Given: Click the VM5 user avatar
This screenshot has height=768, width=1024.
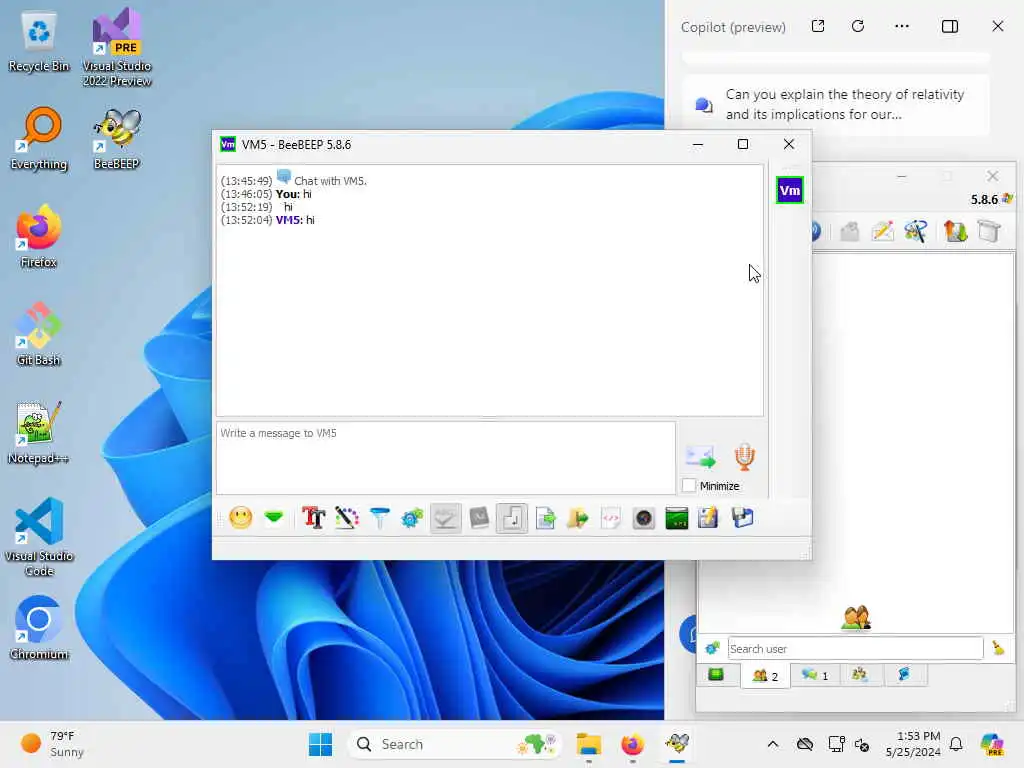Looking at the screenshot, I should pos(790,191).
